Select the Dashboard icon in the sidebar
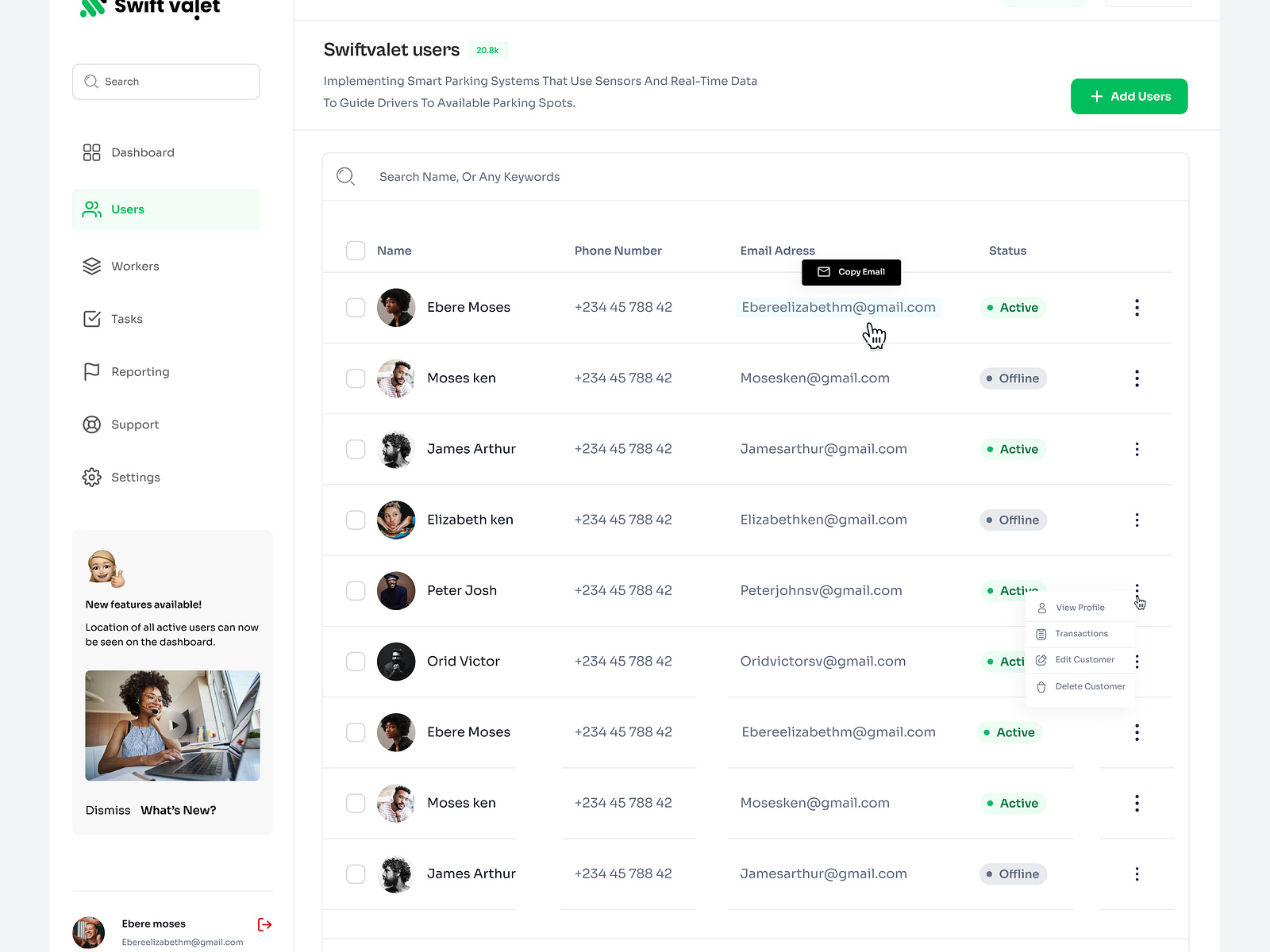 point(91,152)
